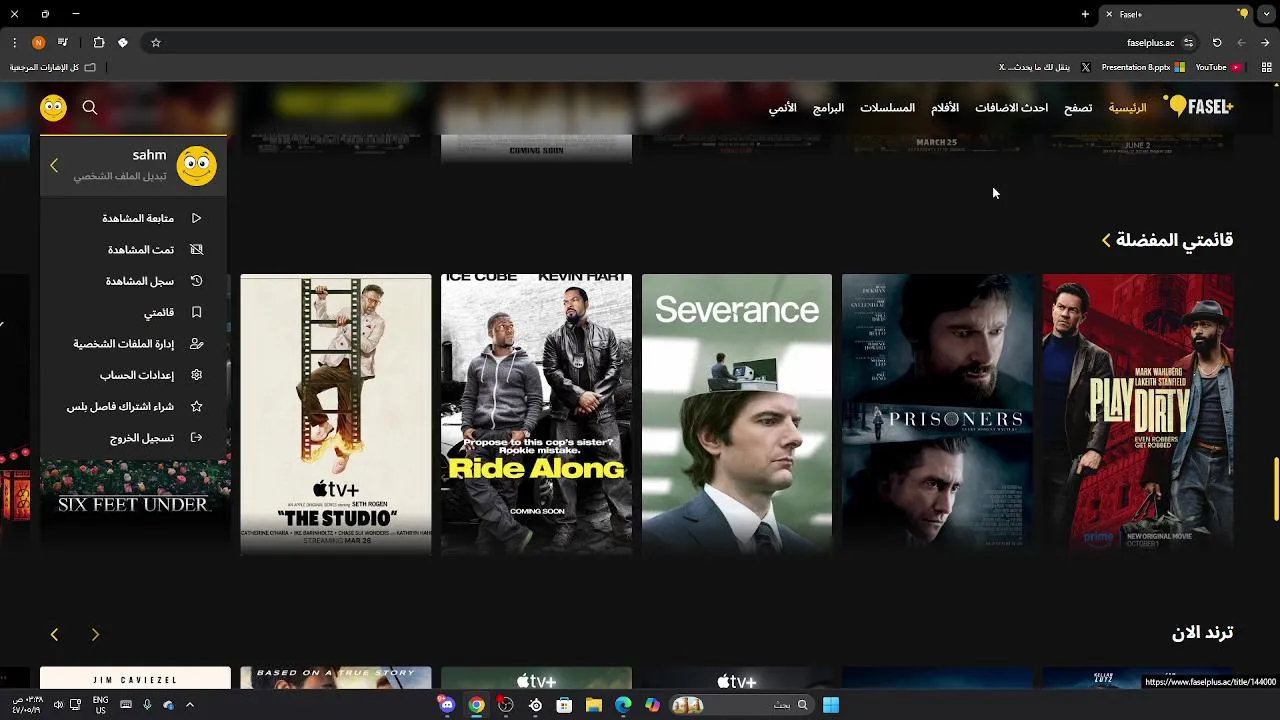Click the gear icon beside إعدادات الحساب

click(x=196, y=375)
